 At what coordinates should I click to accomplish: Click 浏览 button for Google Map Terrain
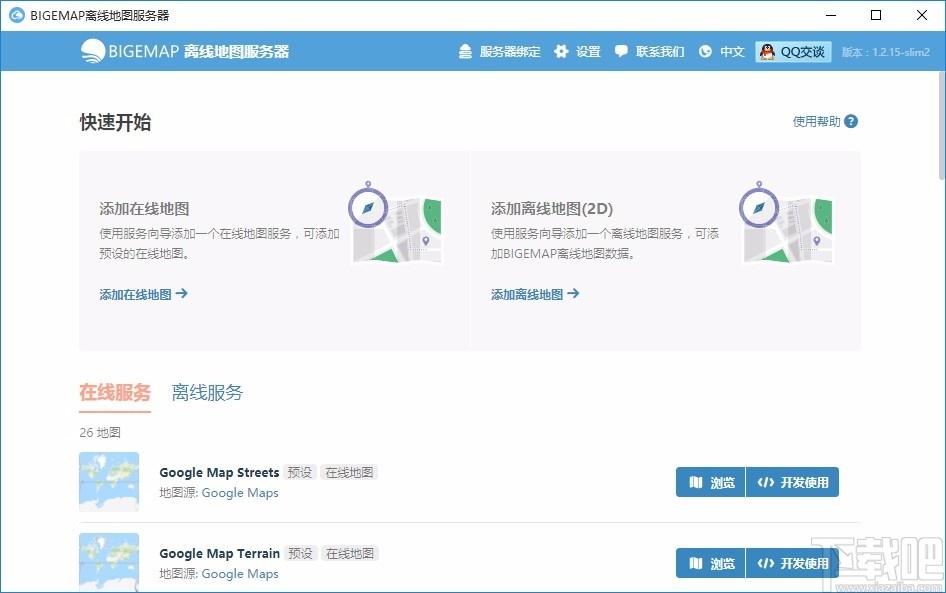(x=711, y=563)
